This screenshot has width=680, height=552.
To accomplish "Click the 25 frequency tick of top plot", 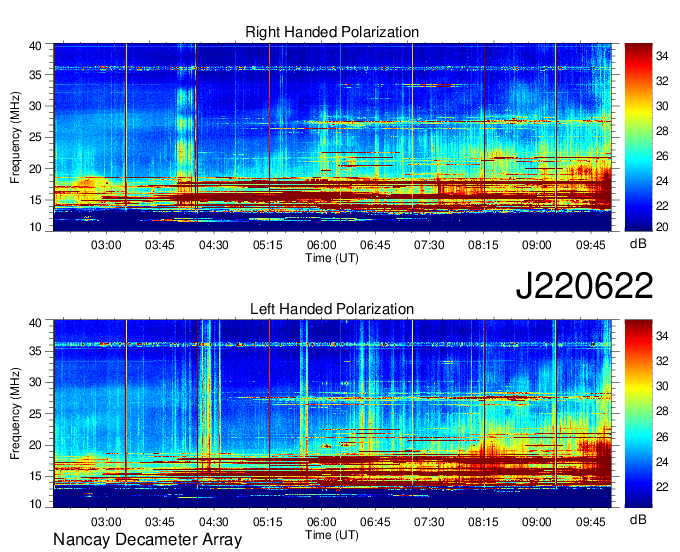I will pyautogui.click(x=35, y=137).
